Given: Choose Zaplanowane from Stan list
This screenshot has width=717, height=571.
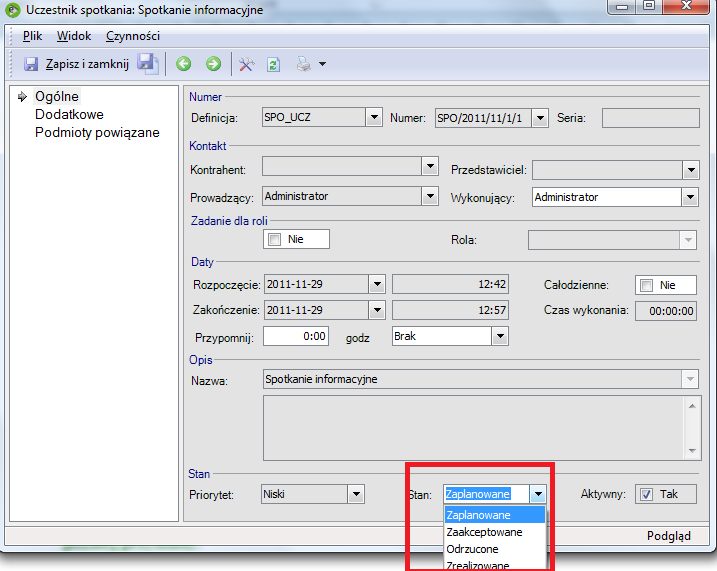Looking at the screenshot, I should coord(495,515).
